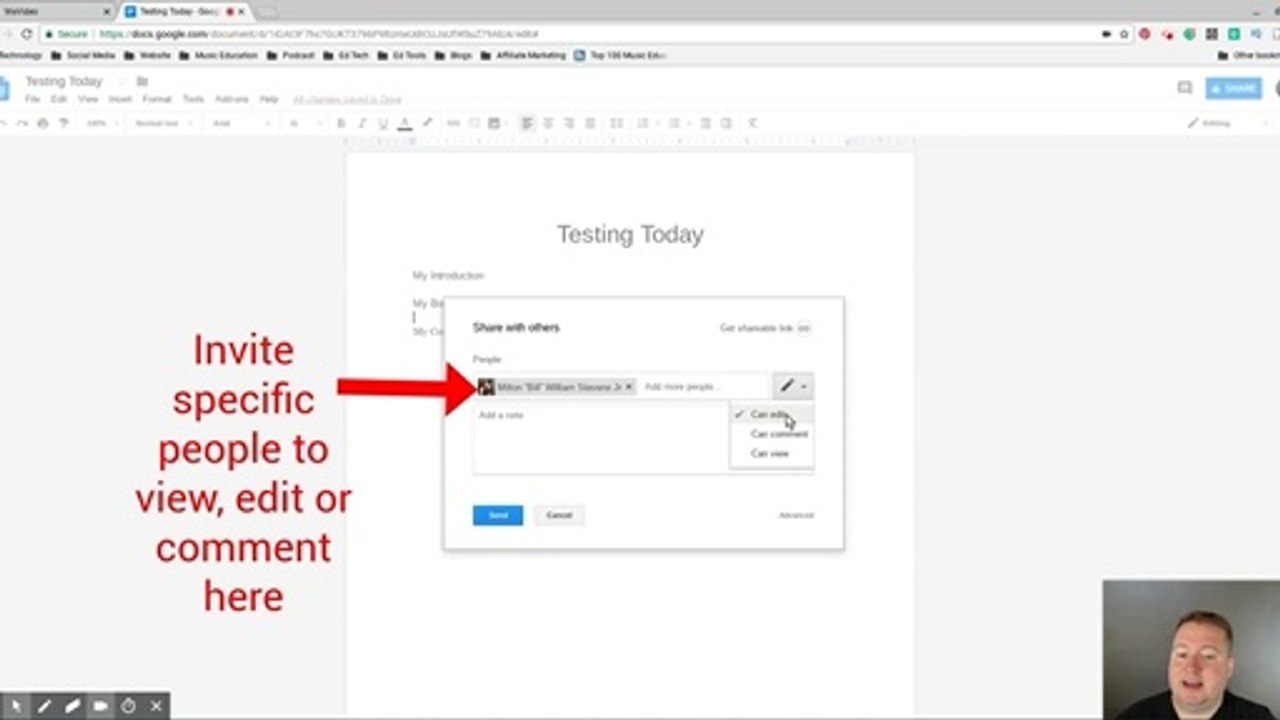
Task: Click the Clear formatting icon
Action: [752, 123]
